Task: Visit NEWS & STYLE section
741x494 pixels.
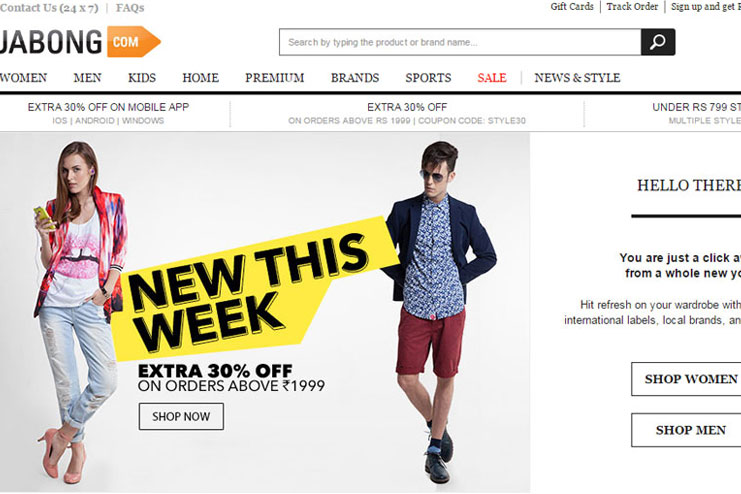Action: pyautogui.click(x=577, y=78)
